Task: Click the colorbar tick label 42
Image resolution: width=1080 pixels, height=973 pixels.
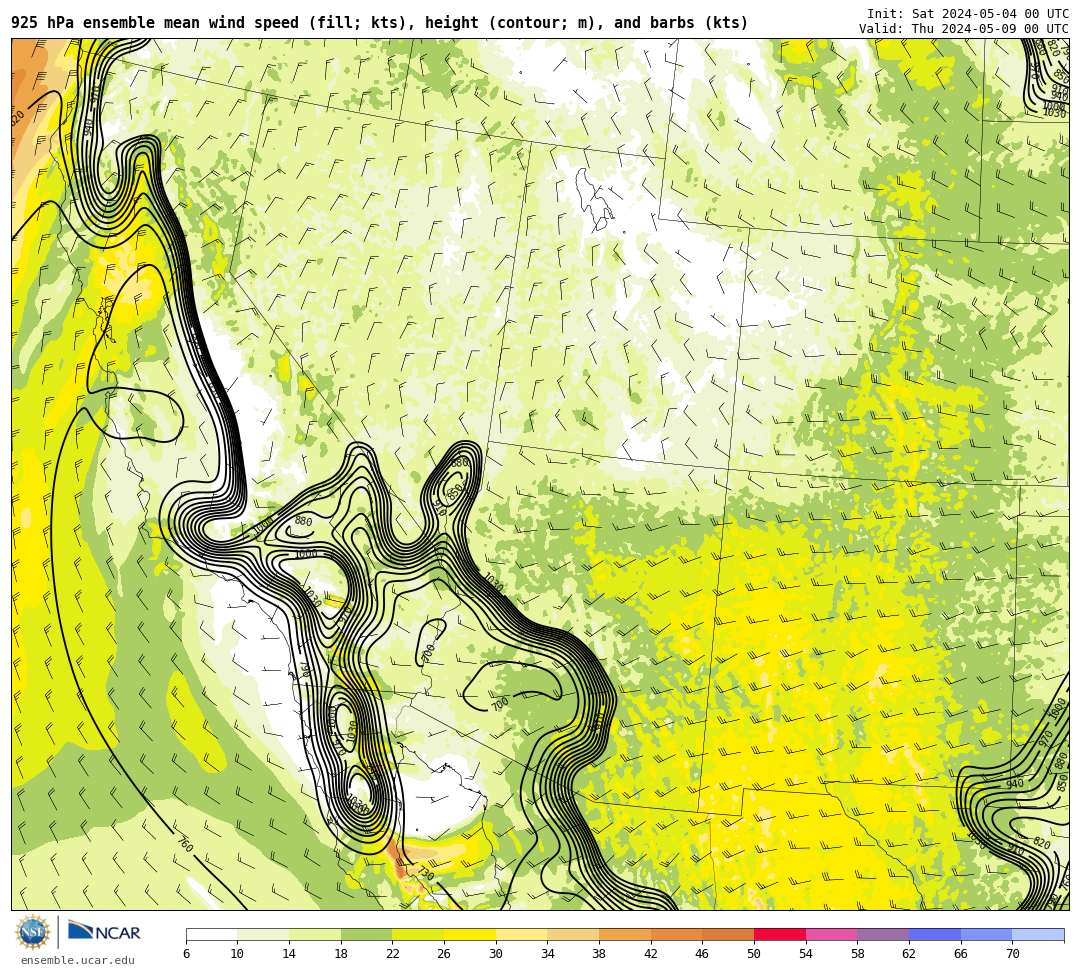Action: coord(651,954)
